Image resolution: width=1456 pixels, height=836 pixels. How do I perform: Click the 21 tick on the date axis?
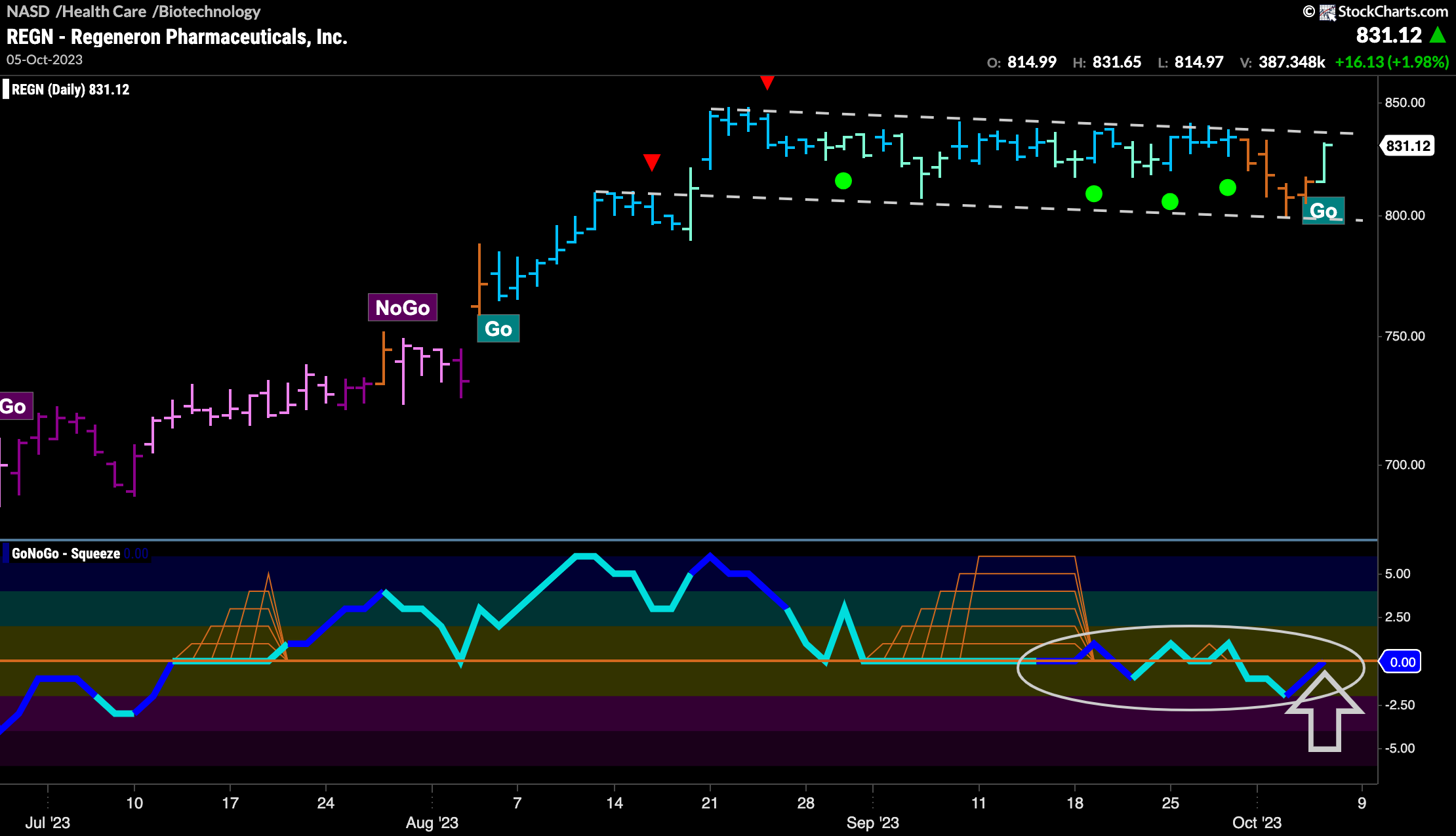(x=710, y=803)
